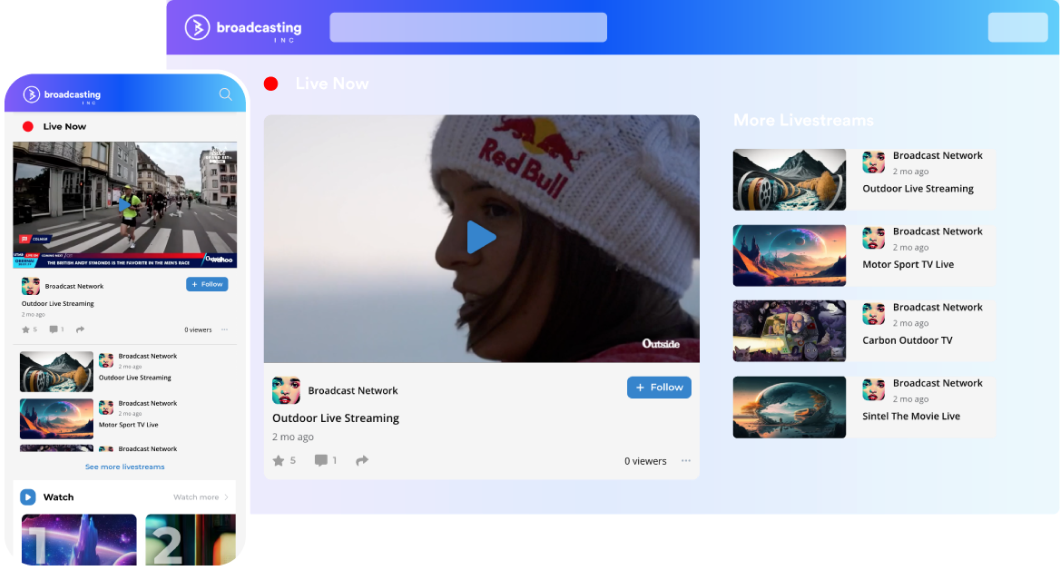Click the blue Watch play icon
This screenshot has height=570, width=1060.
click(x=28, y=497)
